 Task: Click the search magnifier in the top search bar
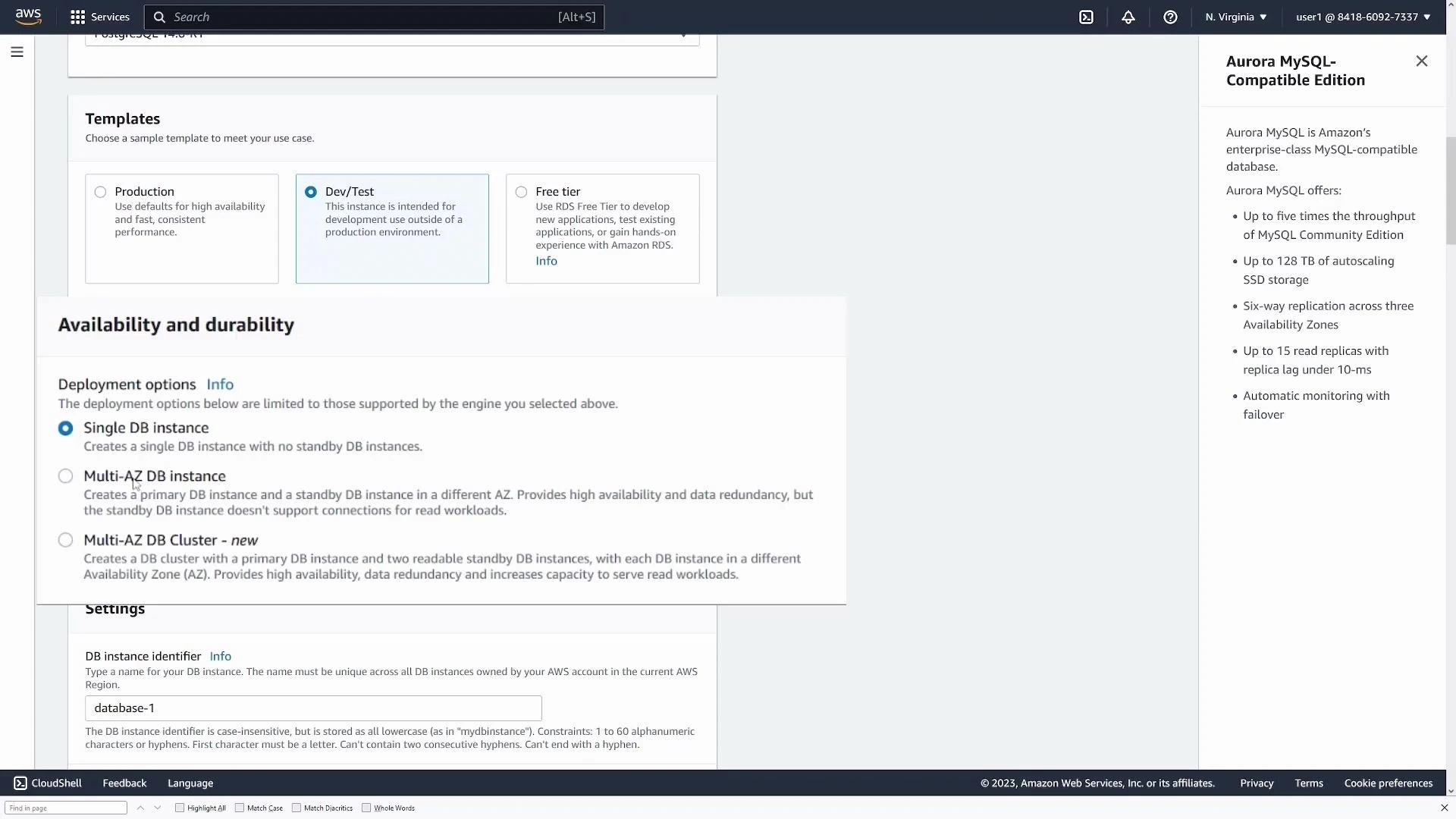coord(160,17)
